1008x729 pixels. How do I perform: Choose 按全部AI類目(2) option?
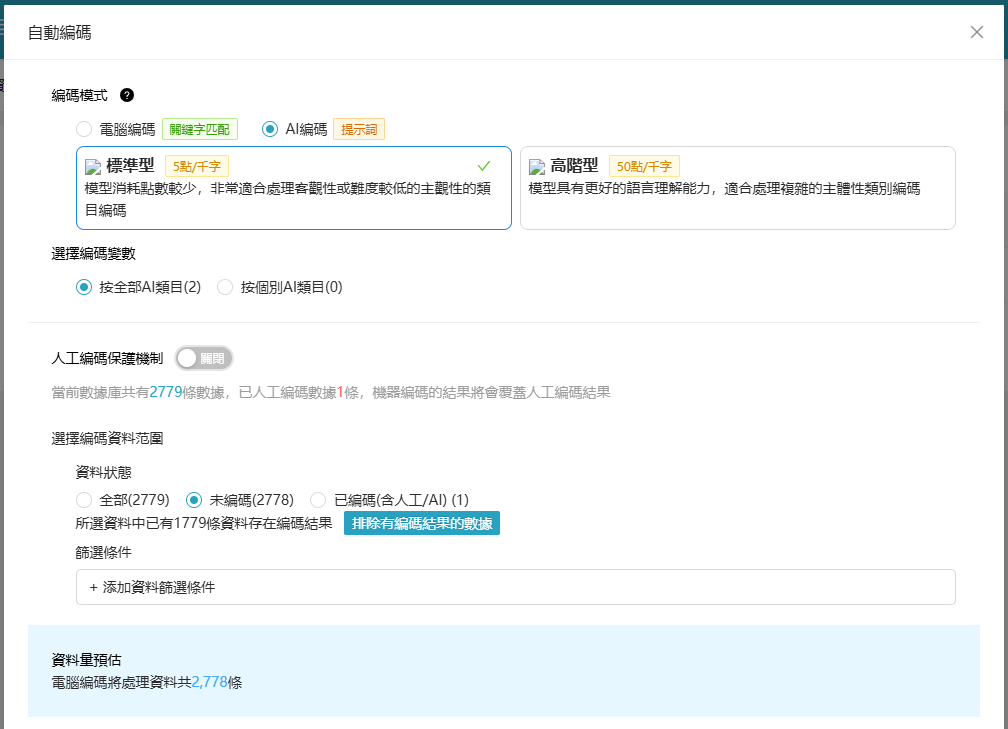tap(84, 287)
